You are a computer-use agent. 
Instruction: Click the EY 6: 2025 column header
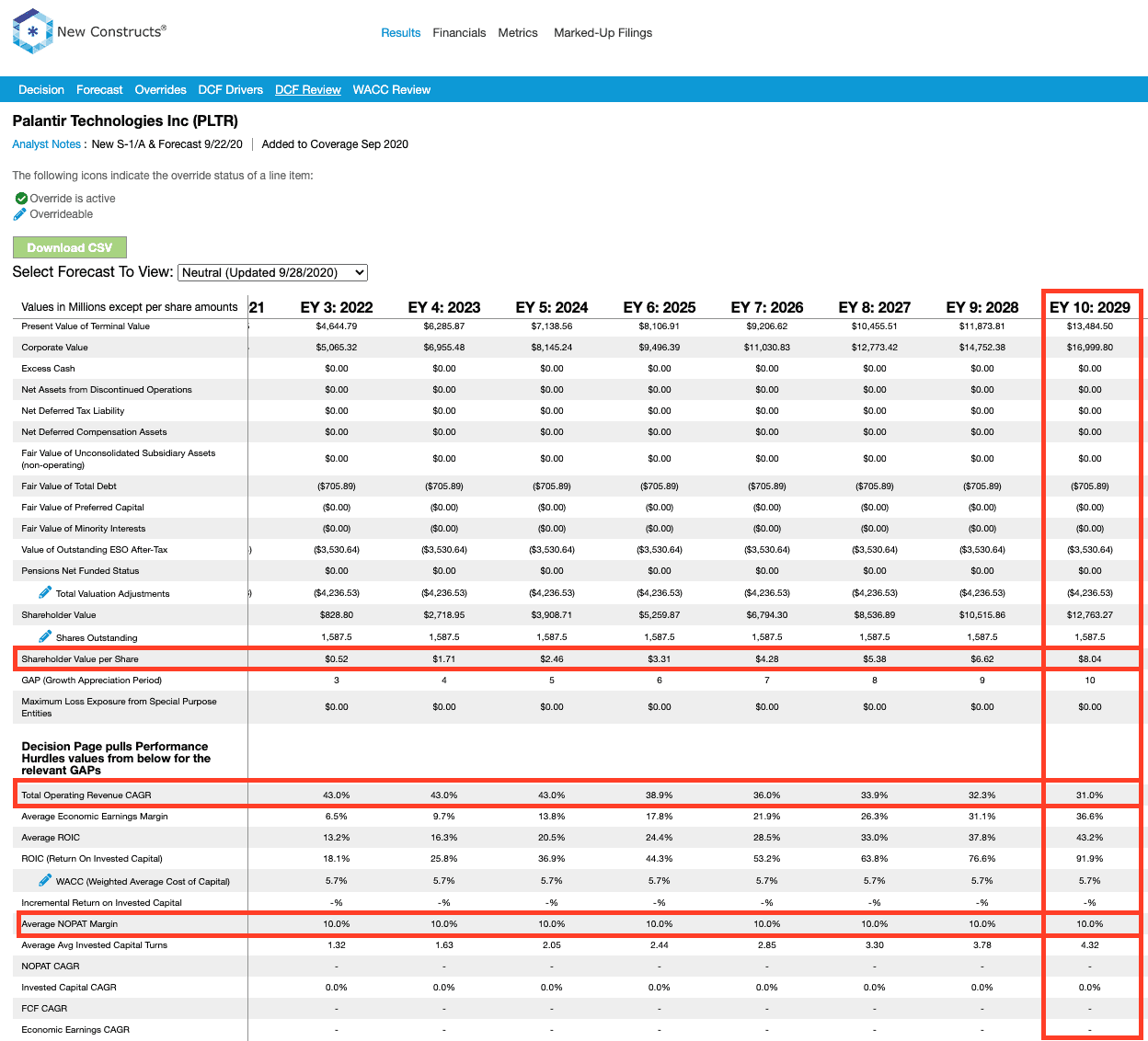(660, 307)
